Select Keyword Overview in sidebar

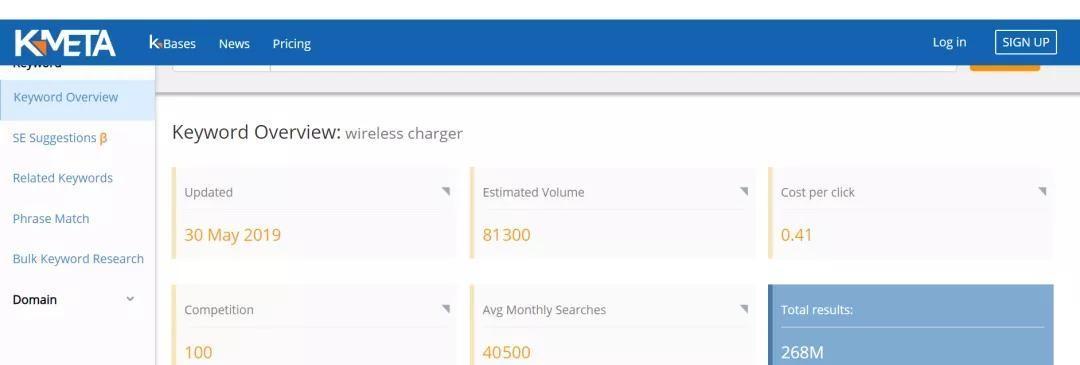click(x=78, y=98)
